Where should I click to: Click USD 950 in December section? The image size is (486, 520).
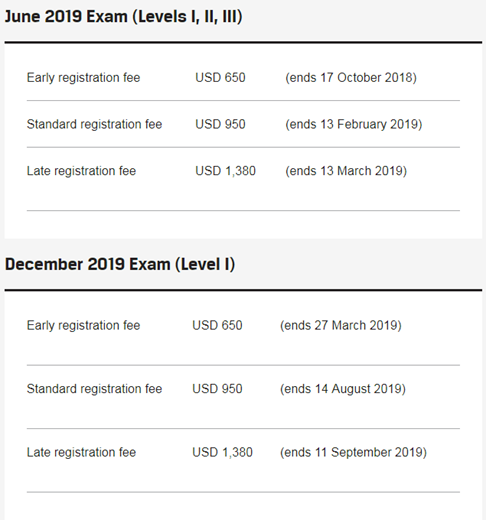217,389
